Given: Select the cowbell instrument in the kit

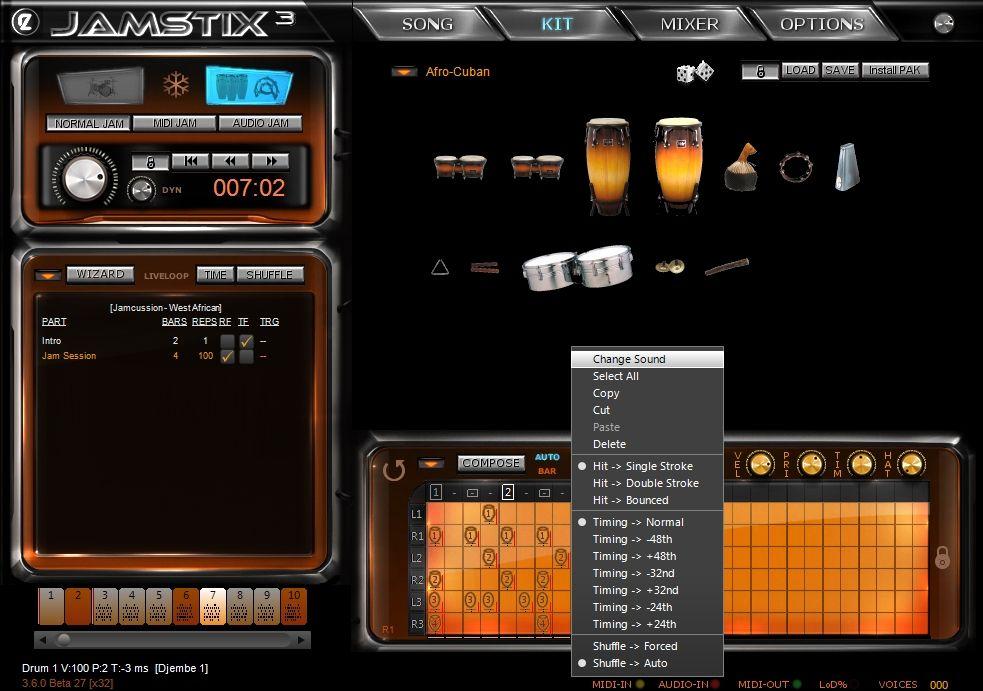Looking at the screenshot, I should point(847,167).
